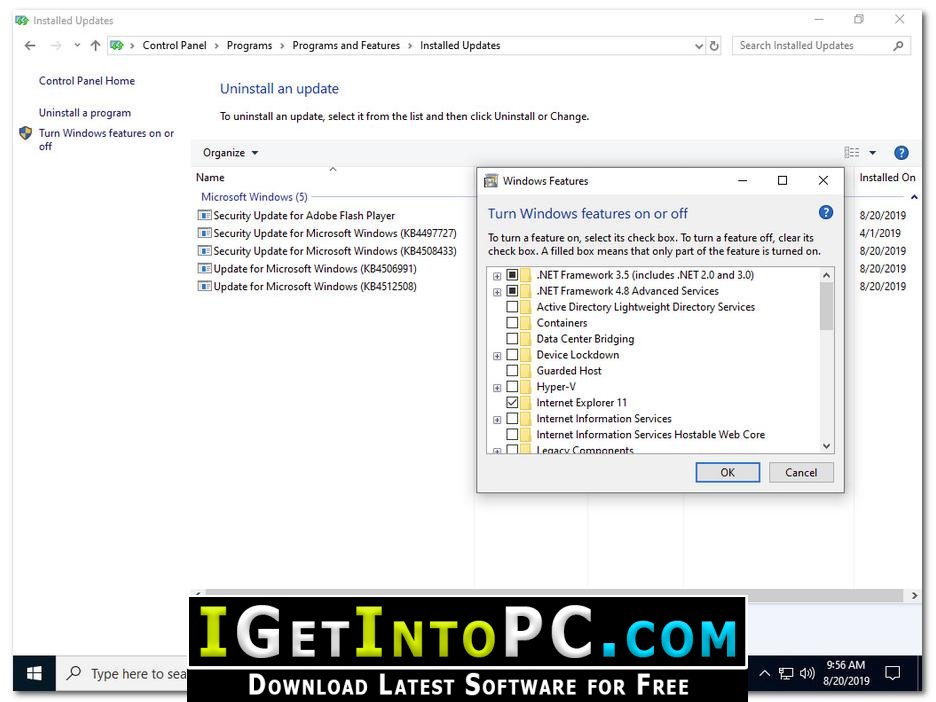This screenshot has width=936, height=702.
Task: Open help in Windows Features dialog
Action: click(826, 213)
